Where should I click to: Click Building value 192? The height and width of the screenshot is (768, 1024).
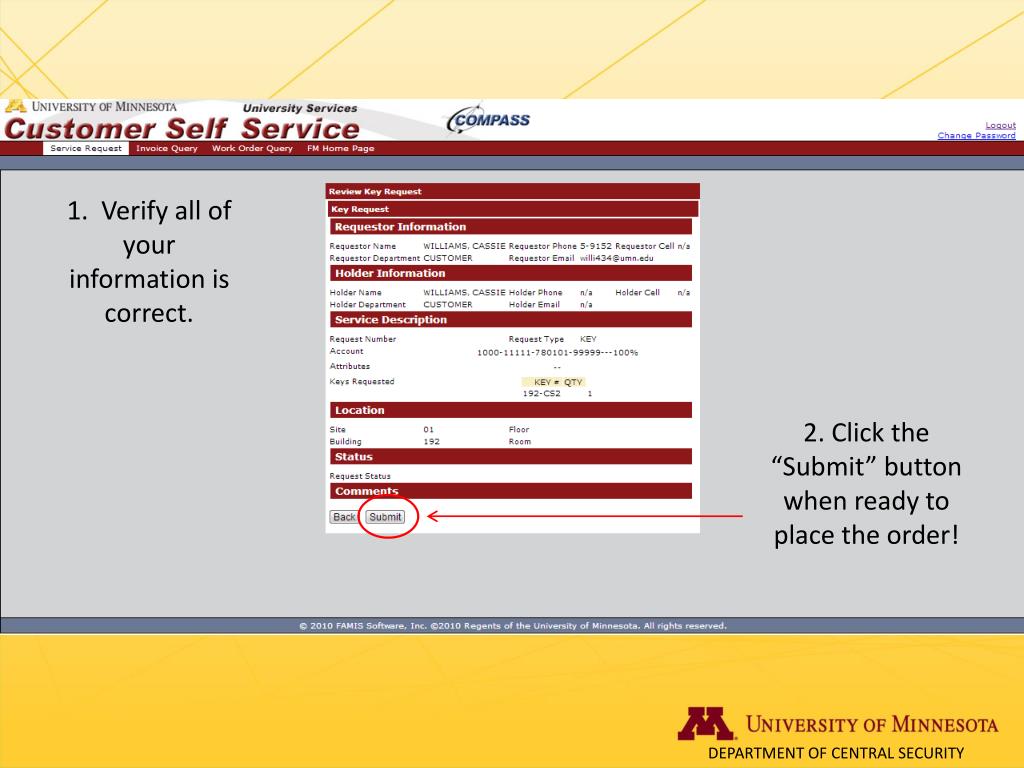click(431, 441)
